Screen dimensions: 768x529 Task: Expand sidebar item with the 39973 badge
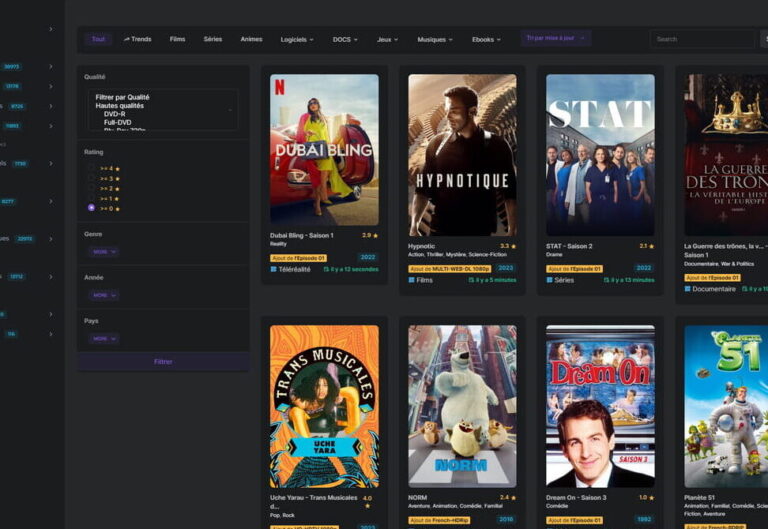[x=51, y=67]
